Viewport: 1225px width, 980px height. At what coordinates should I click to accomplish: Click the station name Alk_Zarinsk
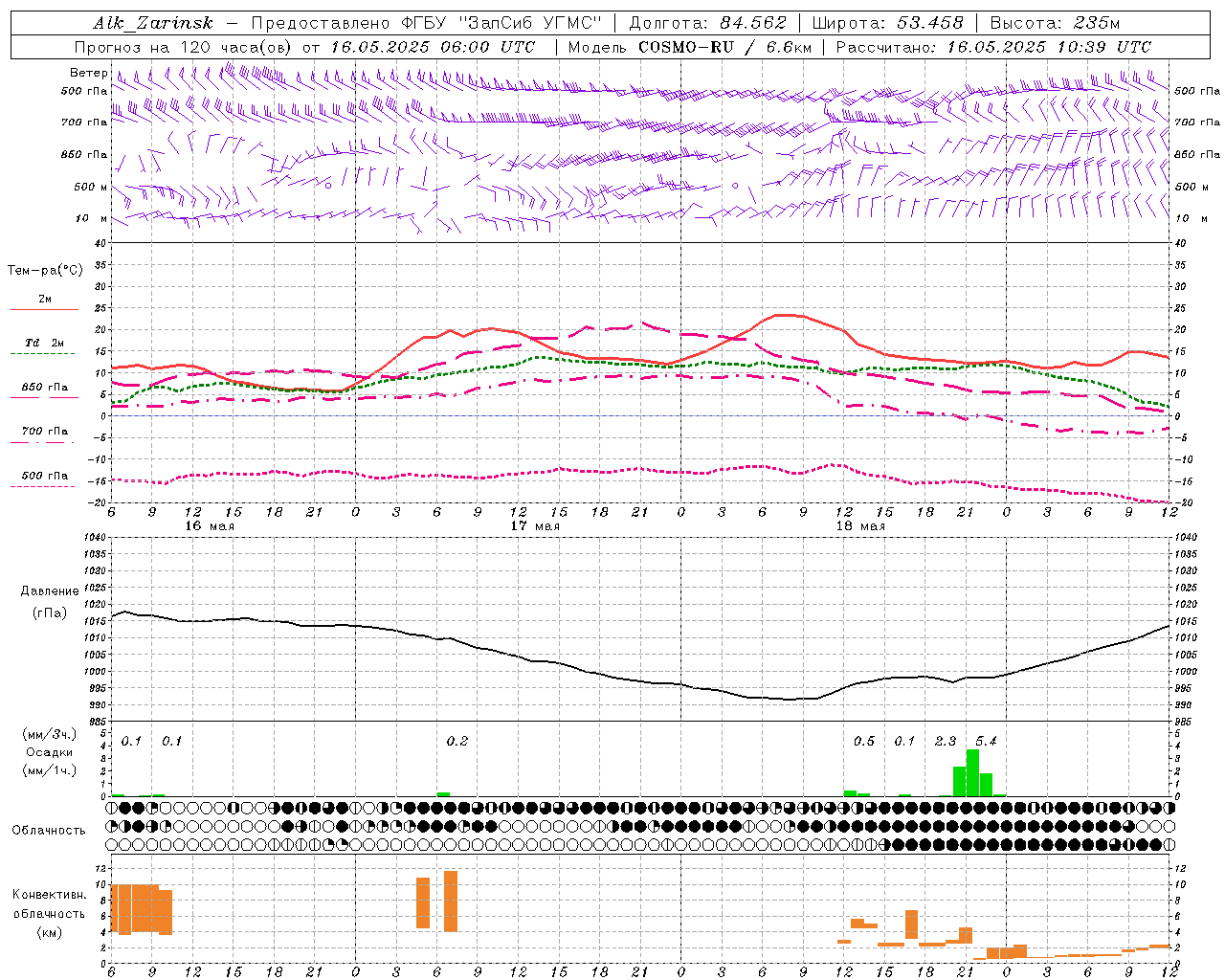[x=153, y=23]
